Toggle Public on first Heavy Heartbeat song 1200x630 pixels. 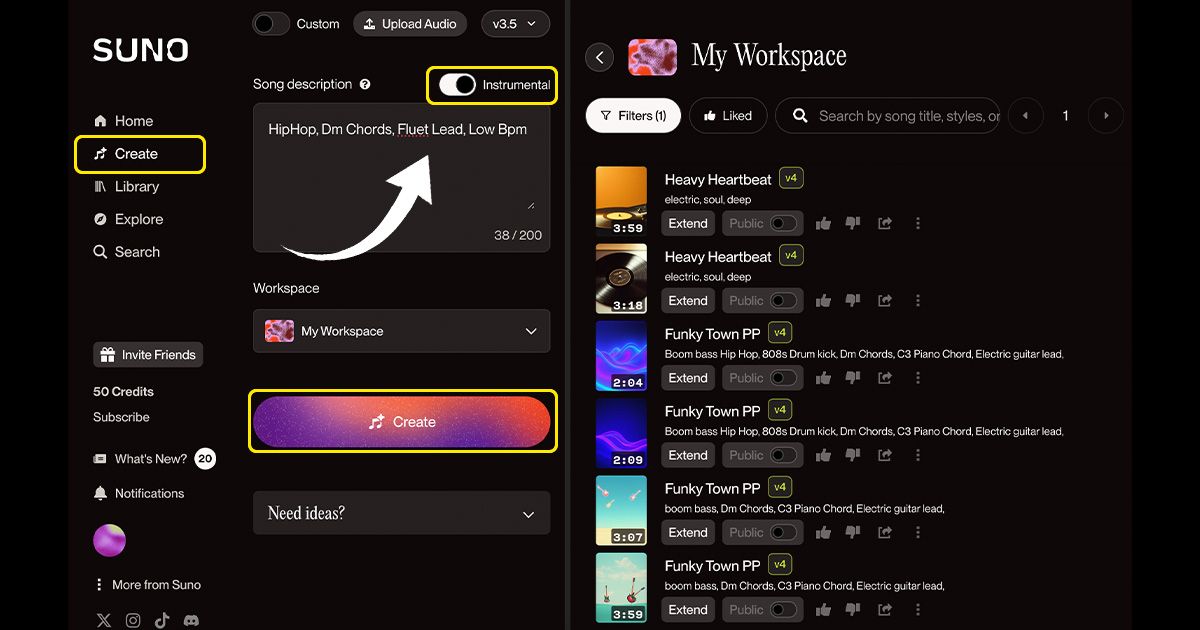[x=784, y=224]
